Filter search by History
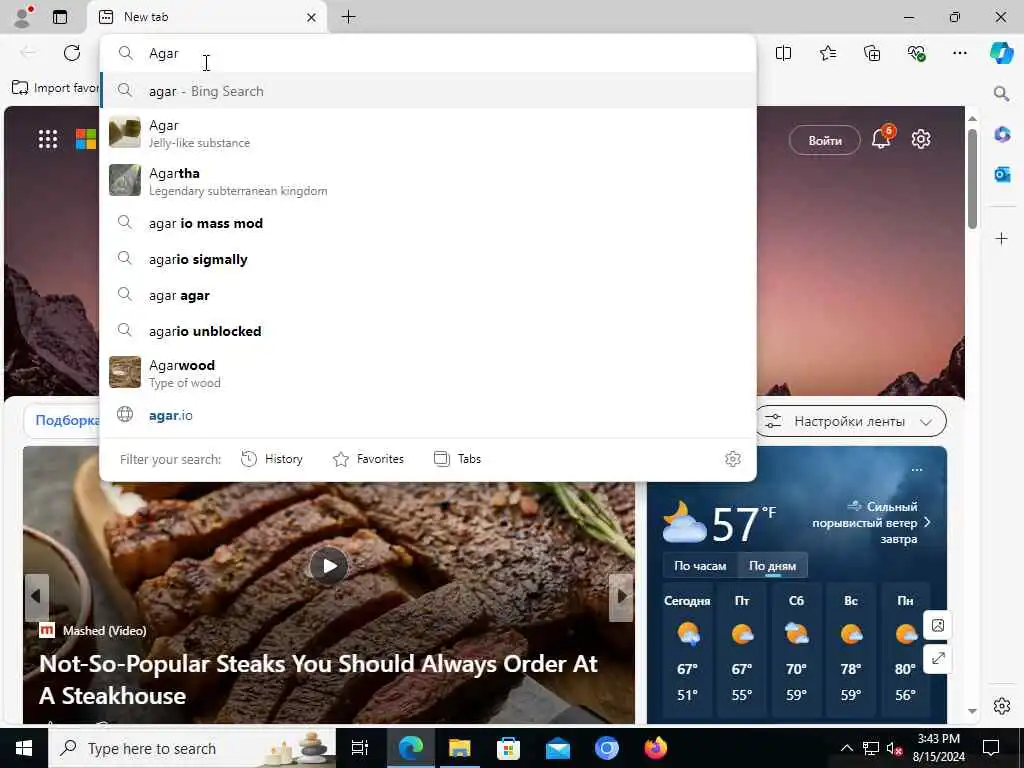Viewport: 1024px width, 768px height. click(x=272, y=459)
